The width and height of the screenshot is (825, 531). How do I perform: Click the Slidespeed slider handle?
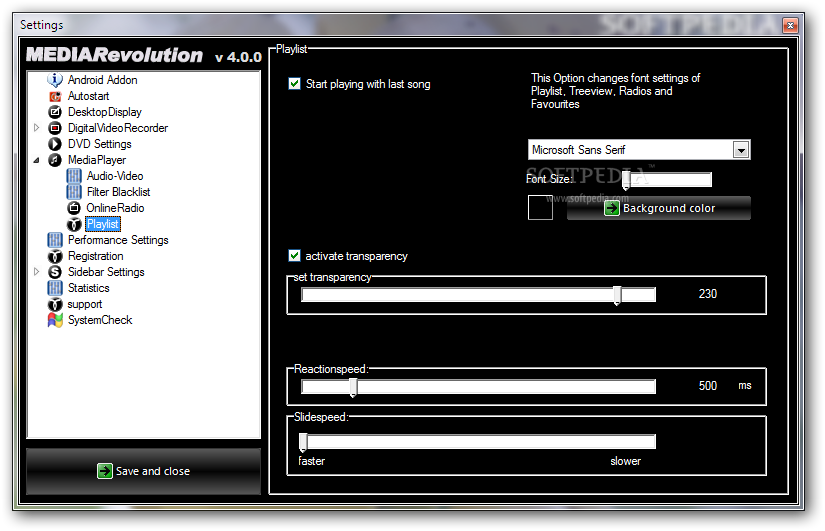coord(303,443)
